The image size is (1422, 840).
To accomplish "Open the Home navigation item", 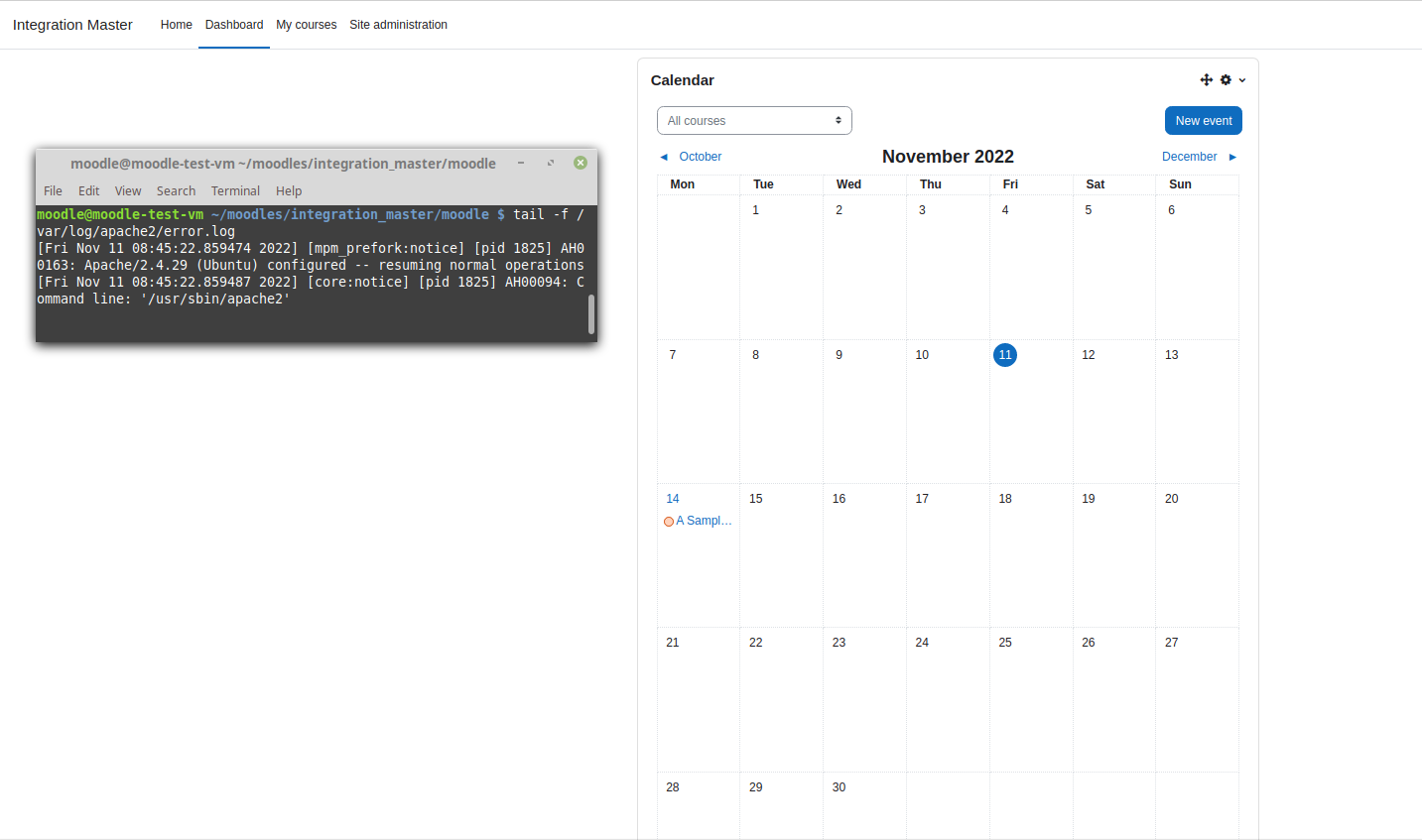I will click(177, 25).
